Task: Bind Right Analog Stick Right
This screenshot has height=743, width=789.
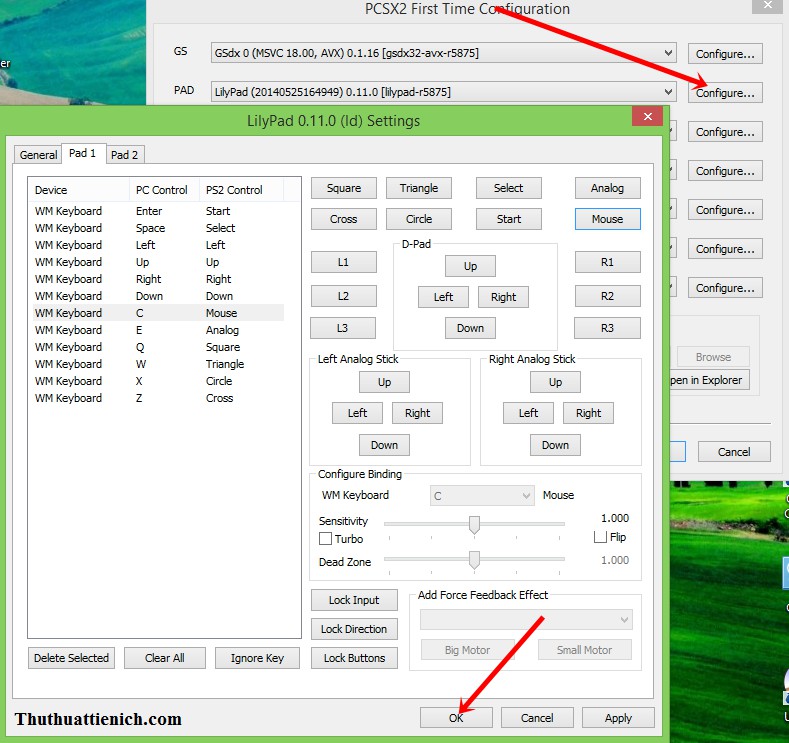Action: (588, 413)
